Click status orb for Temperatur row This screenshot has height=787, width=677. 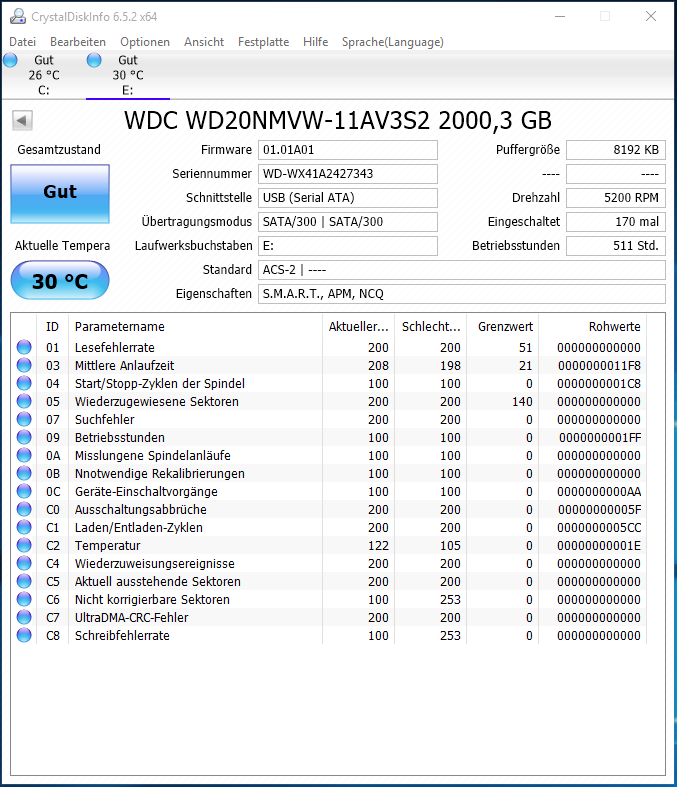tap(24, 545)
